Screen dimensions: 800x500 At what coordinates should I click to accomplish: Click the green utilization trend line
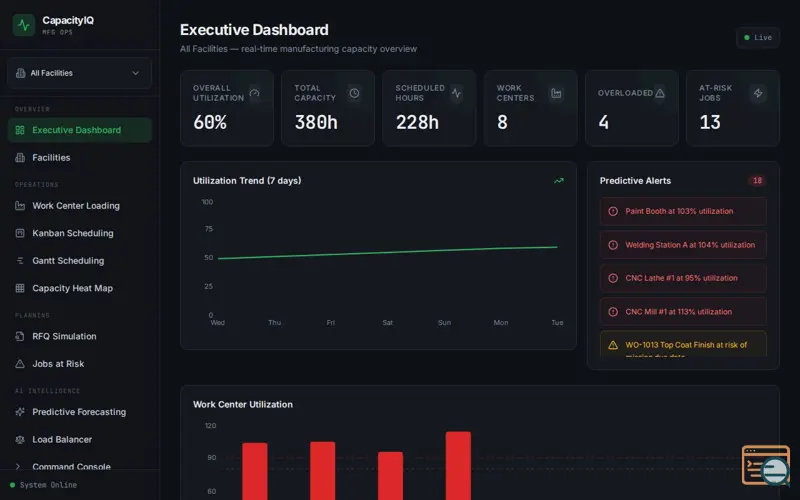tap(388, 253)
